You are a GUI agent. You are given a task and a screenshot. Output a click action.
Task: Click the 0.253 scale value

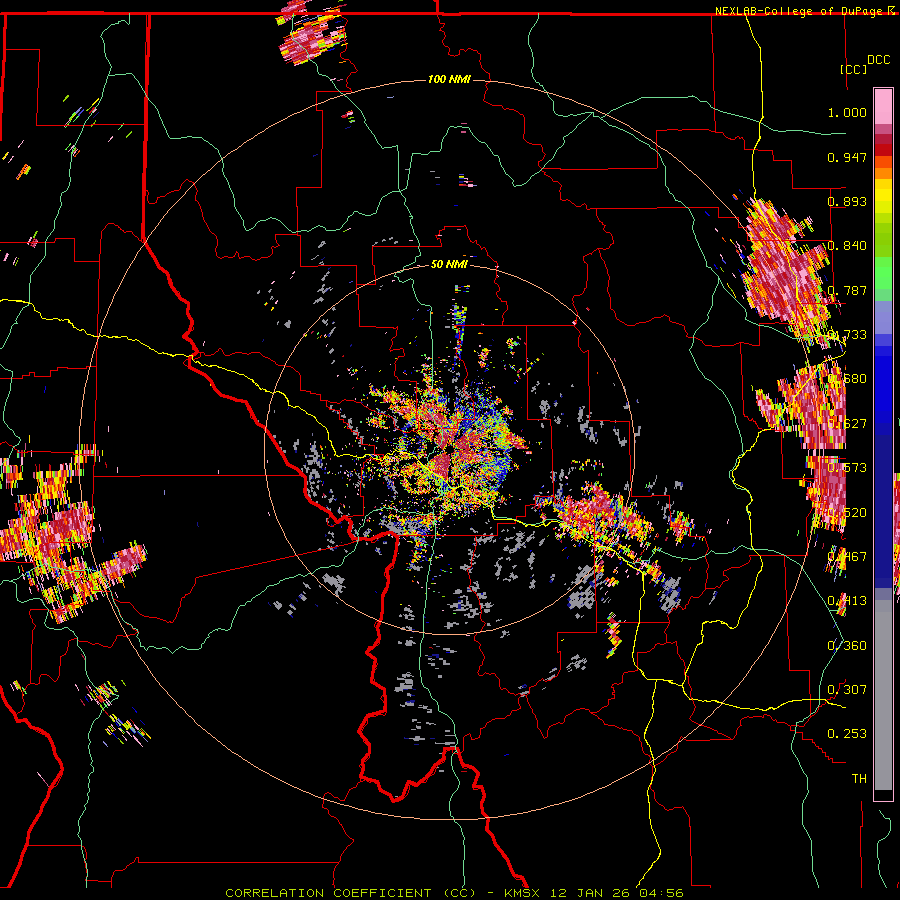(847, 734)
